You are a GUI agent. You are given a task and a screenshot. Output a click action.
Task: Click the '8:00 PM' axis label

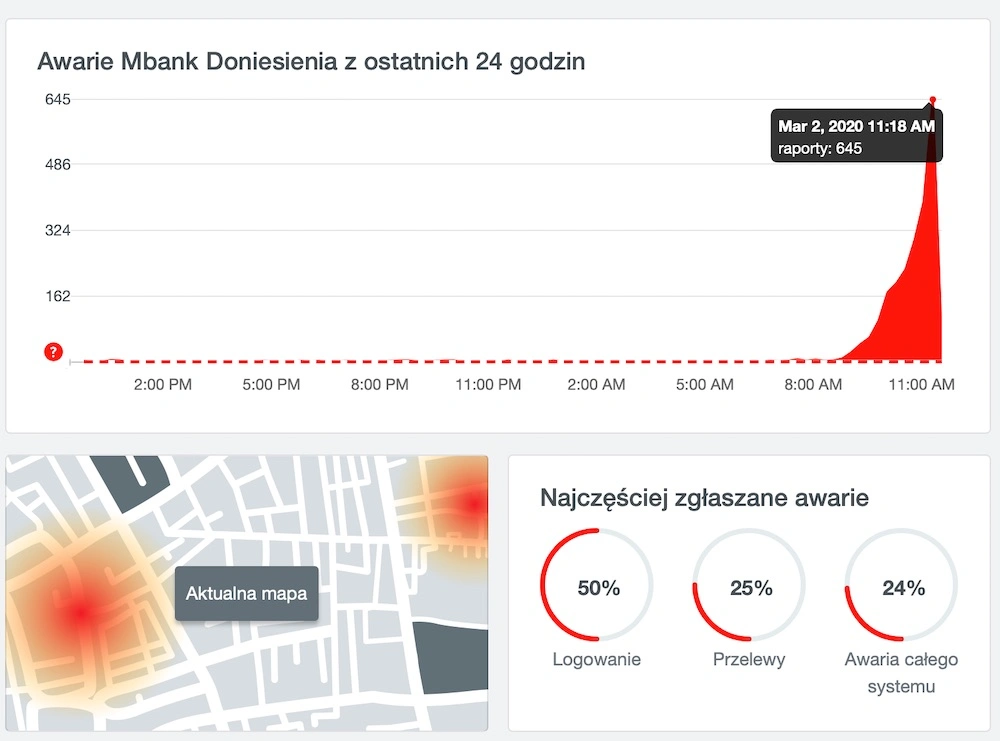click(379, 385)
